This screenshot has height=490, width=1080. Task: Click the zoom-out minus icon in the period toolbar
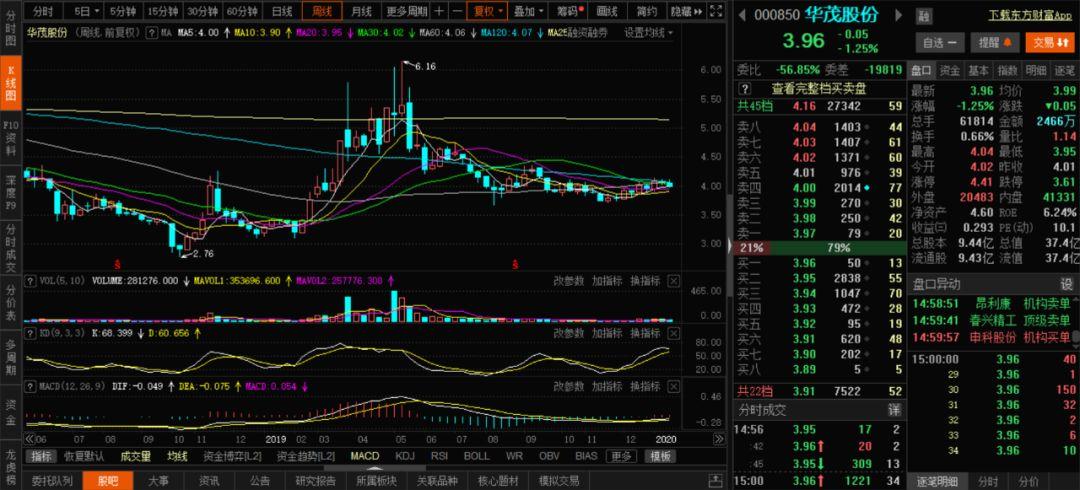(457, 11)
